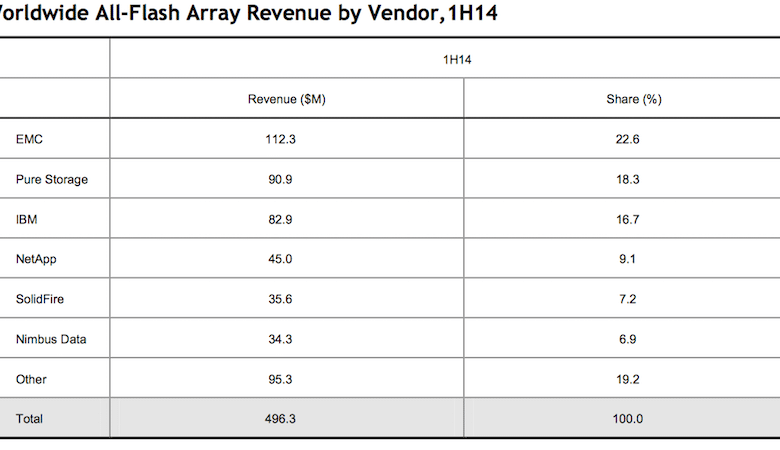
Task: Click Other share value 19.2
Action: click(627, 379)
